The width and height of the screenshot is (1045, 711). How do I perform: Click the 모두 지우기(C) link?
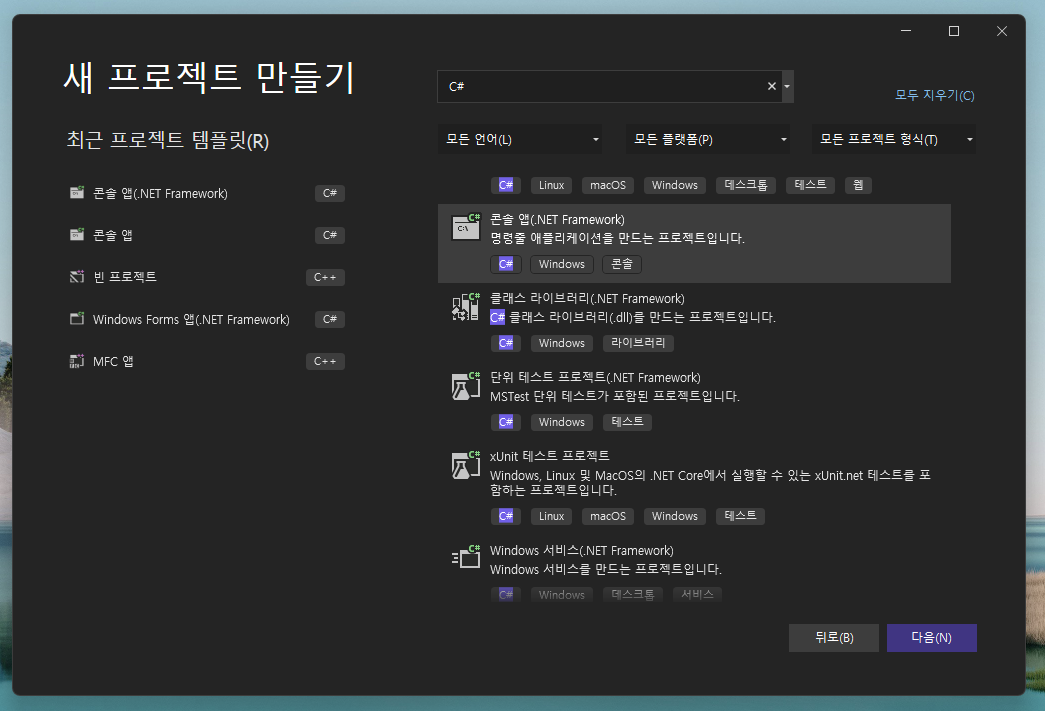coord(934,95)
